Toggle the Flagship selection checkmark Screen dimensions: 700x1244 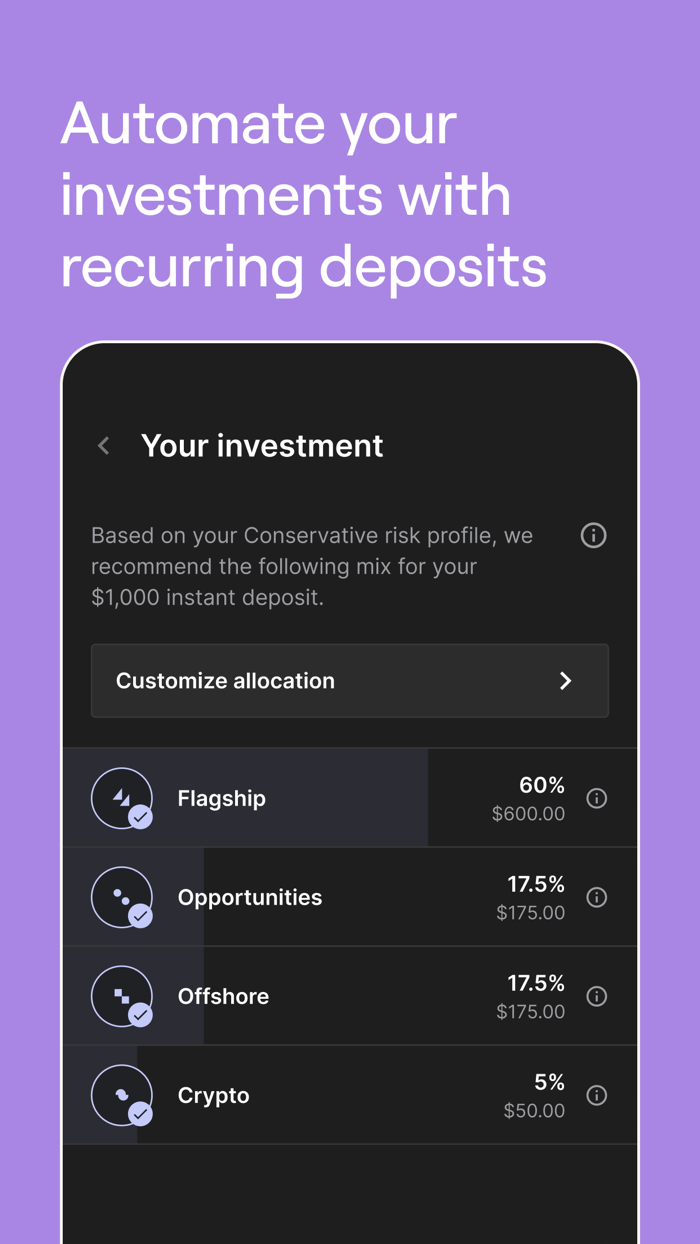click(x=141, y=819)
